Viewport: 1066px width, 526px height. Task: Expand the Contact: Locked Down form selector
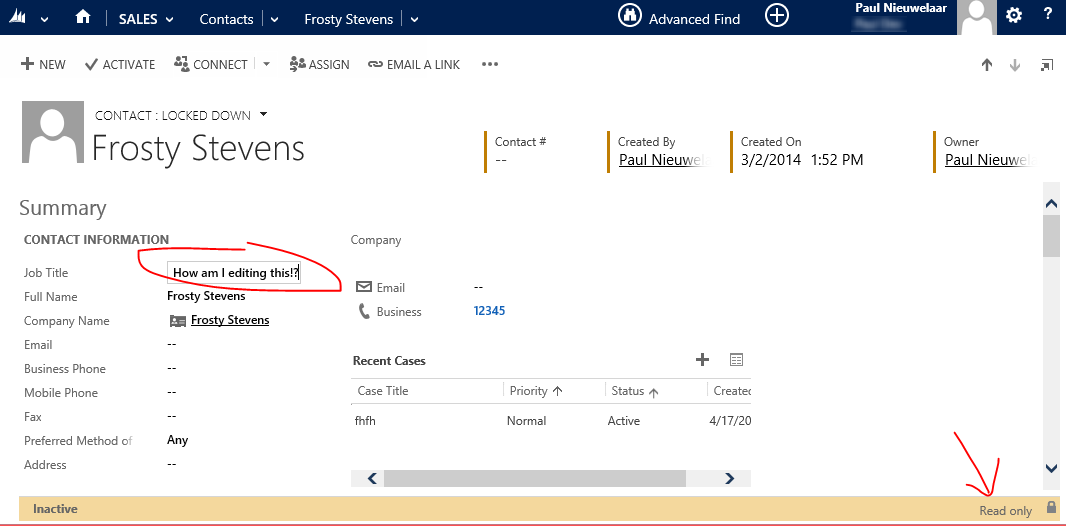pyautogui.click(x=264, y=114)
